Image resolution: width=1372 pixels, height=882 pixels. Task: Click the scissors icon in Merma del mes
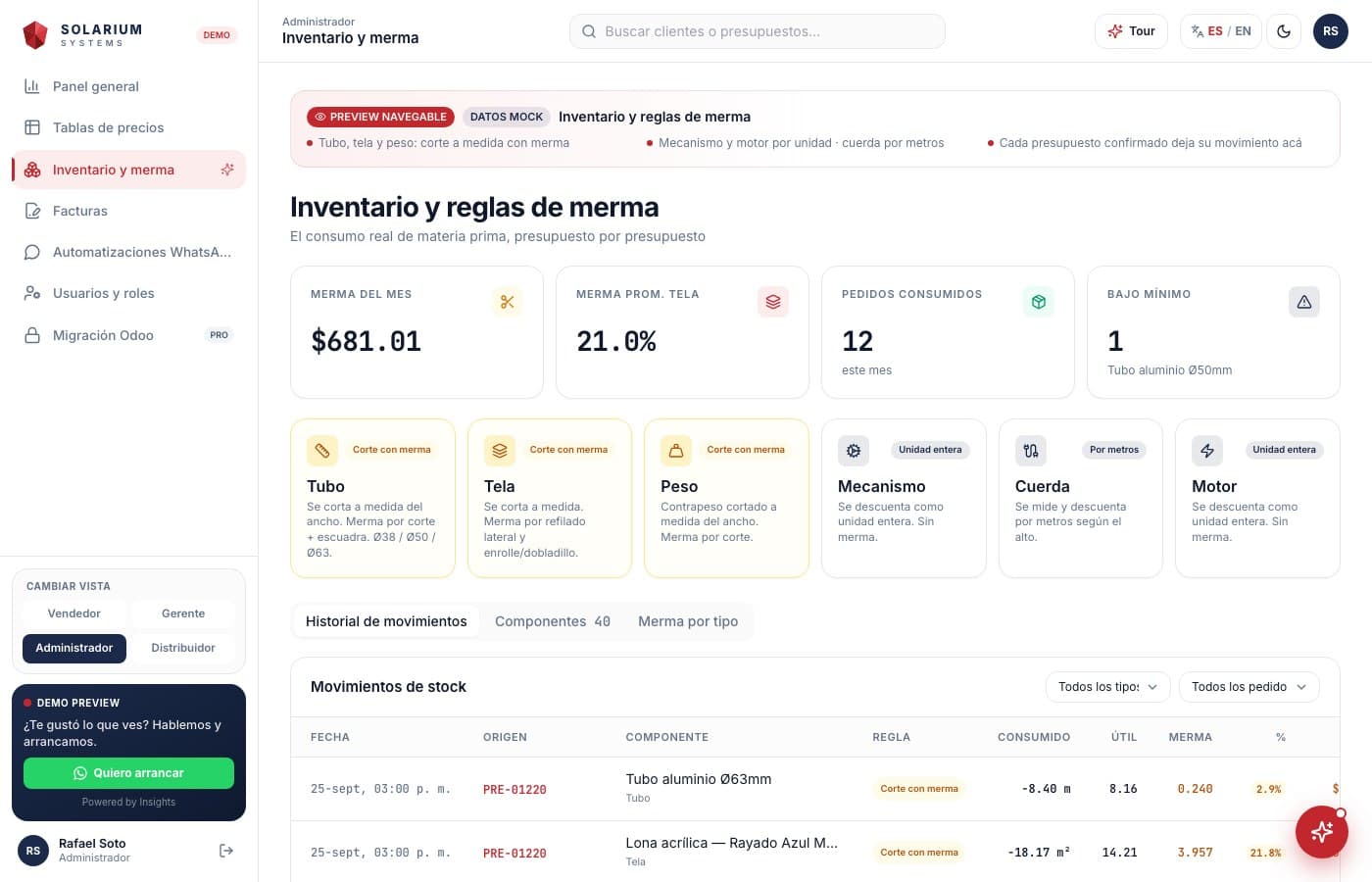click(507, 302)
